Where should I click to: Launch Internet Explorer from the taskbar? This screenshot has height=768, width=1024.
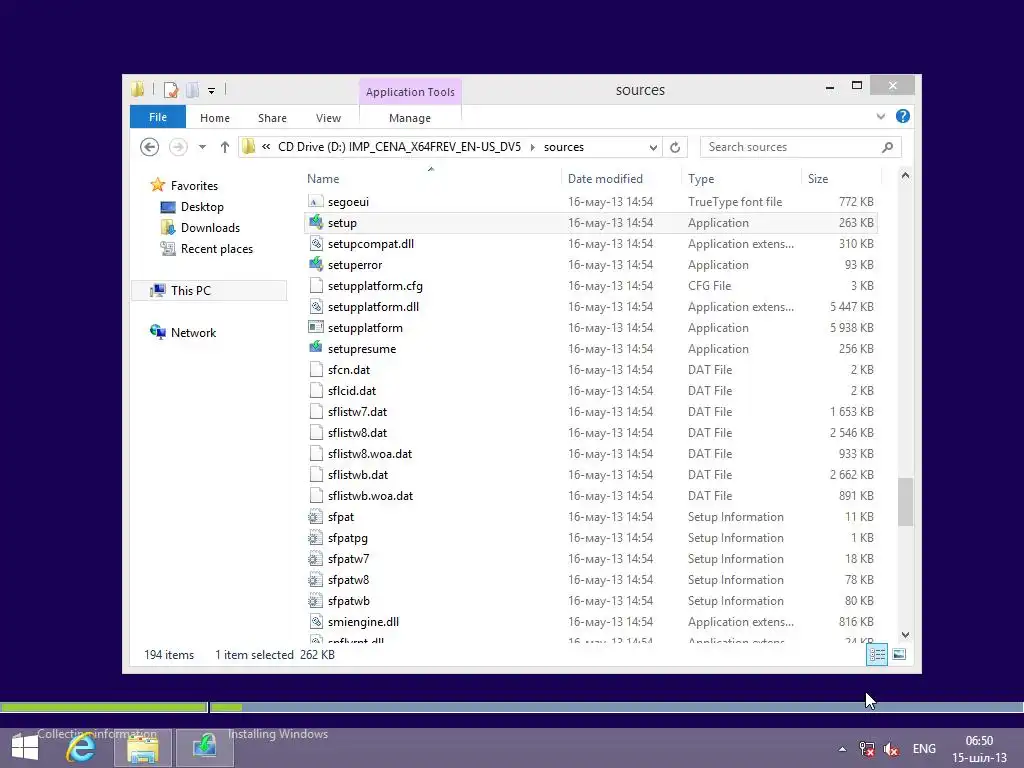click(81, 748)
